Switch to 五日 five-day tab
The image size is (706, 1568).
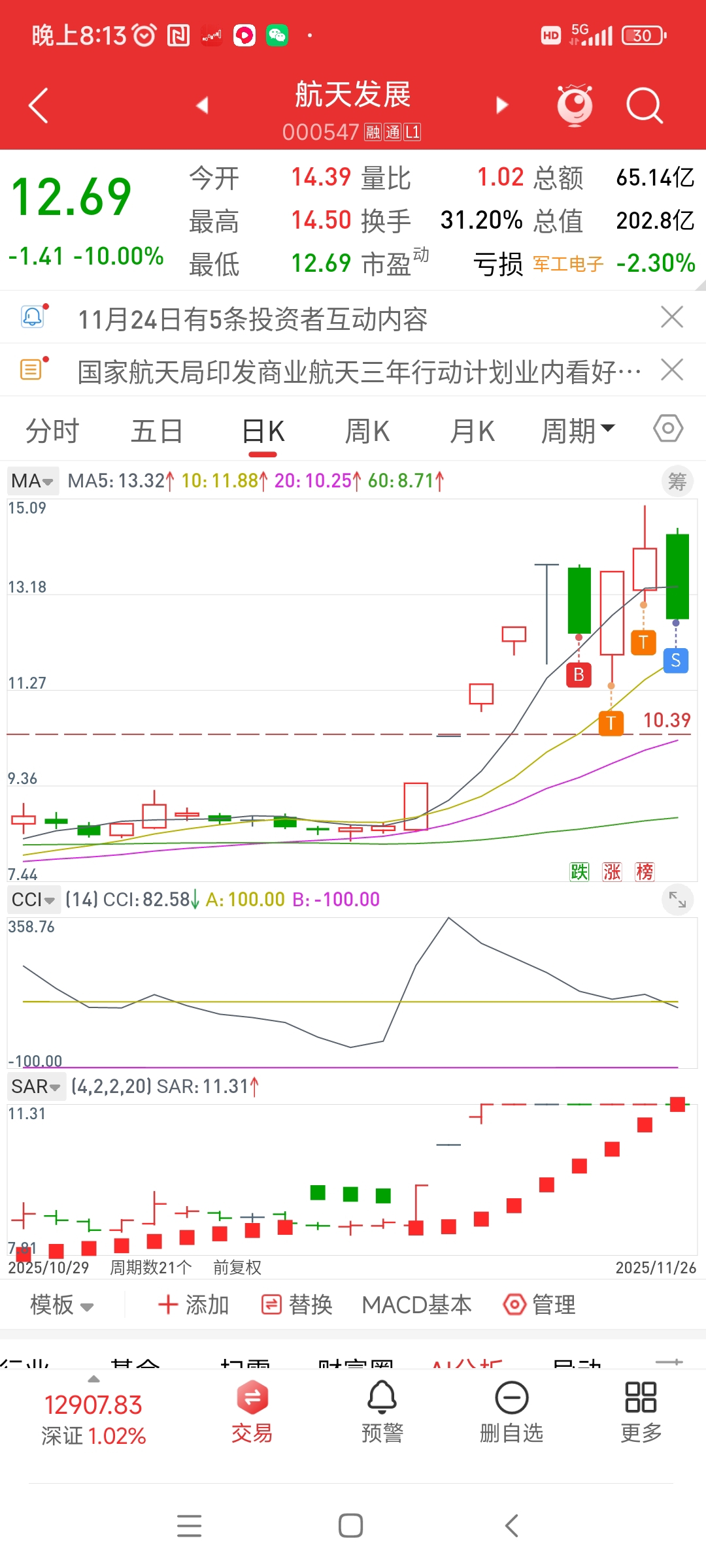tap(157, 431)
